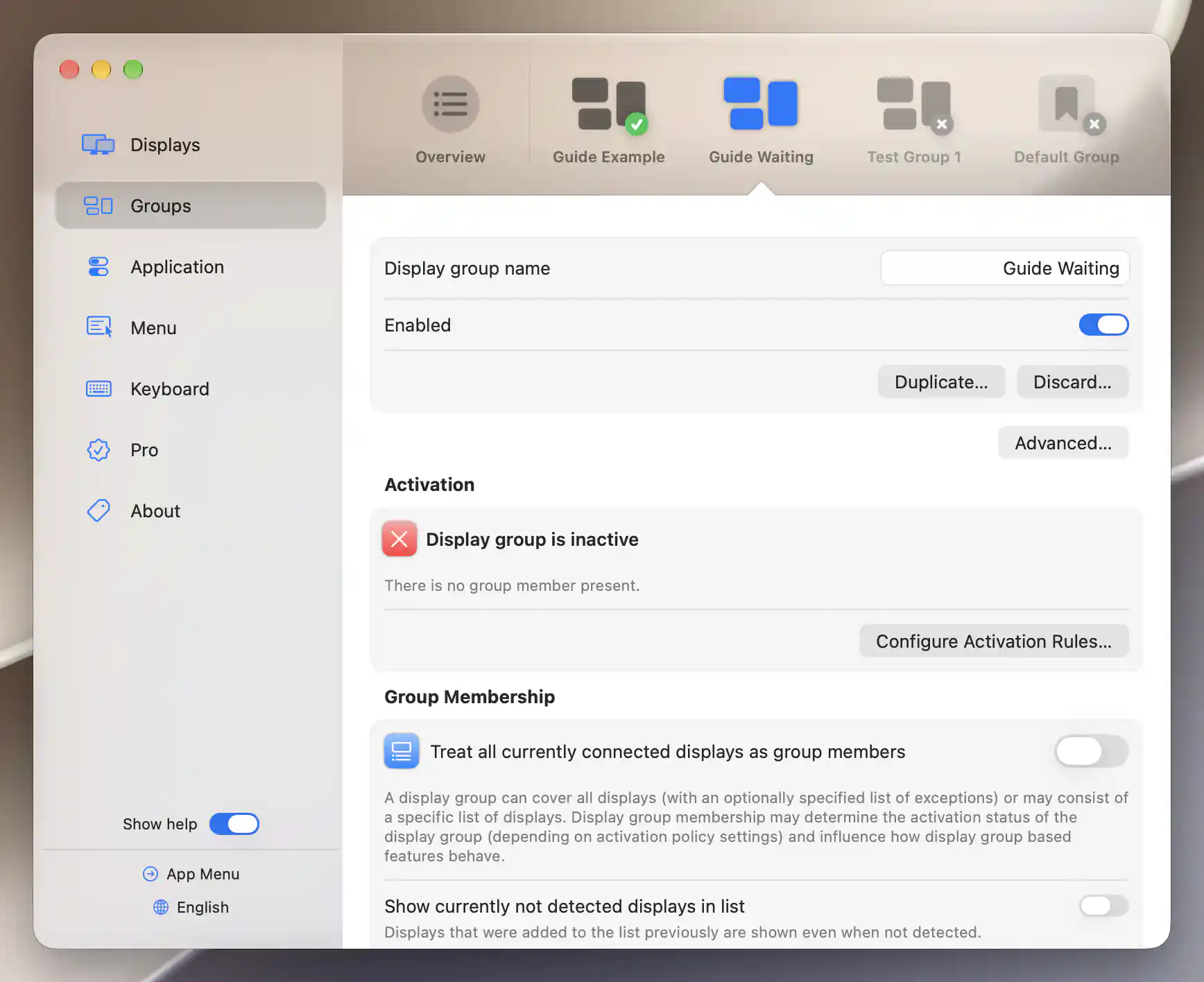The height and width of the screenshot is (982, 1204).
Task: Click 'There is no group member present.' text
Action: point(512,585)
